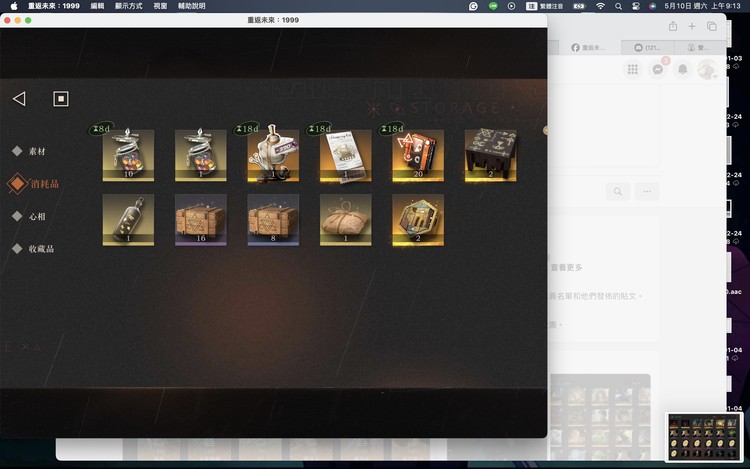Open the Apple menu
Image resolution: width=750 pixels, height=469 pixels.
click(x=14, y=6)
